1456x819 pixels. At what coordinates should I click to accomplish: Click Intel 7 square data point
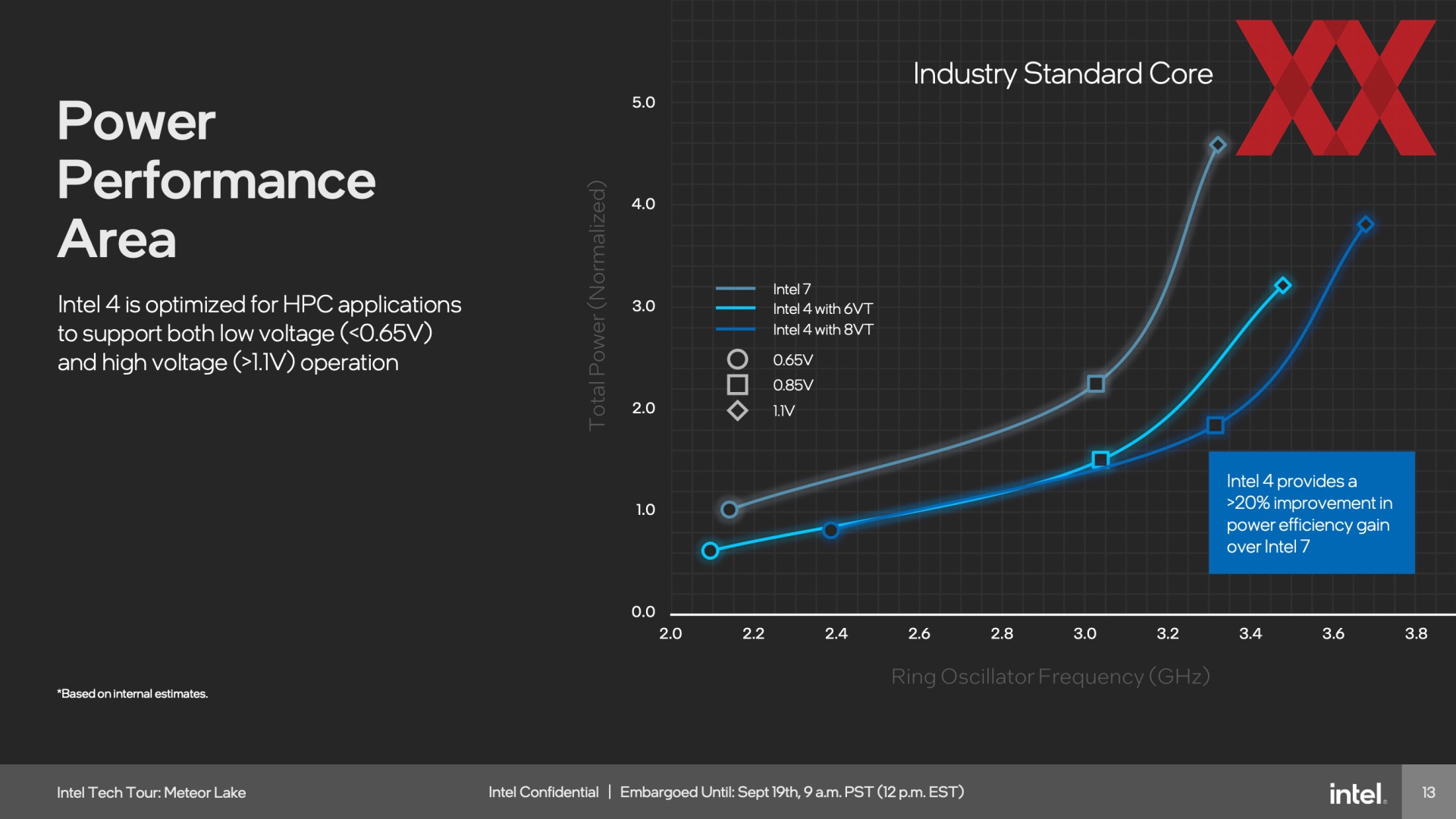[x=1096, y=384]
